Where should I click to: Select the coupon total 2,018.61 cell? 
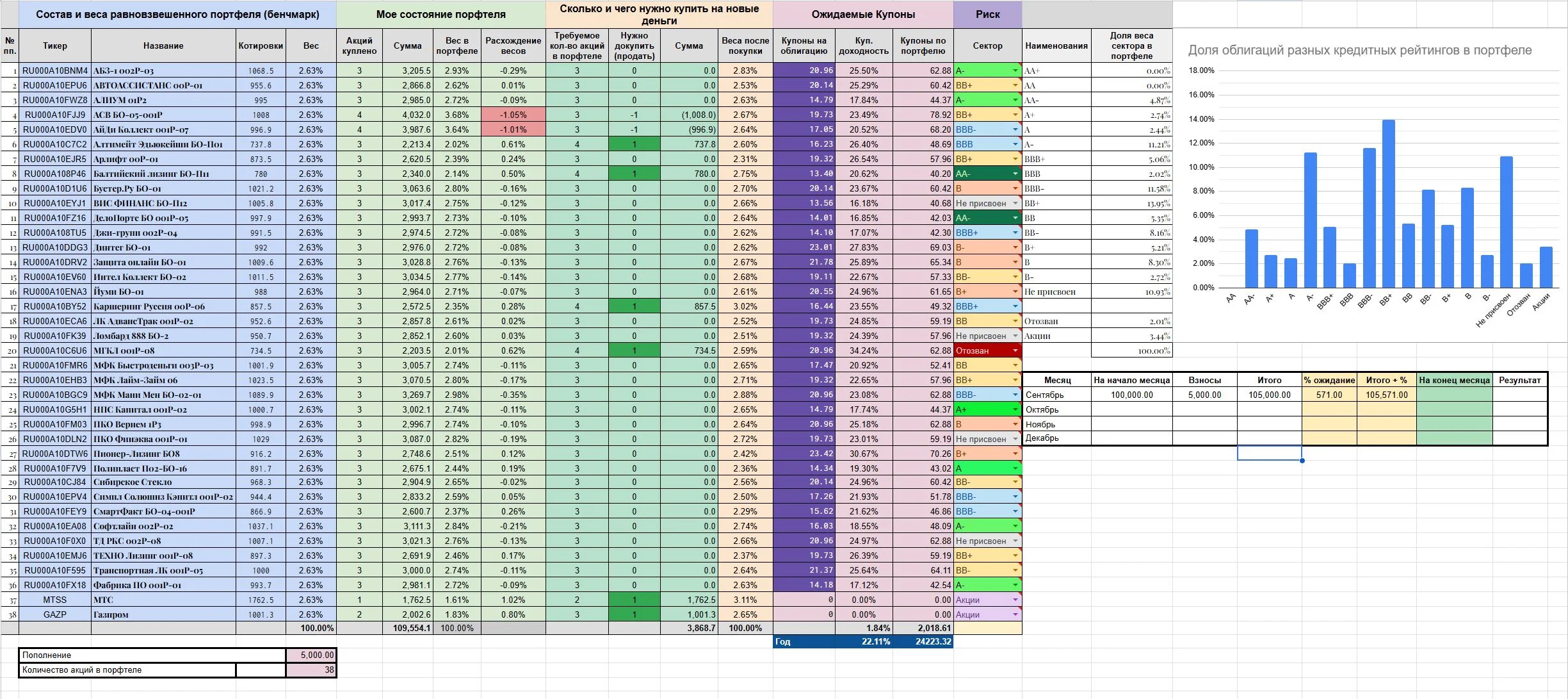tap(923, 628)
